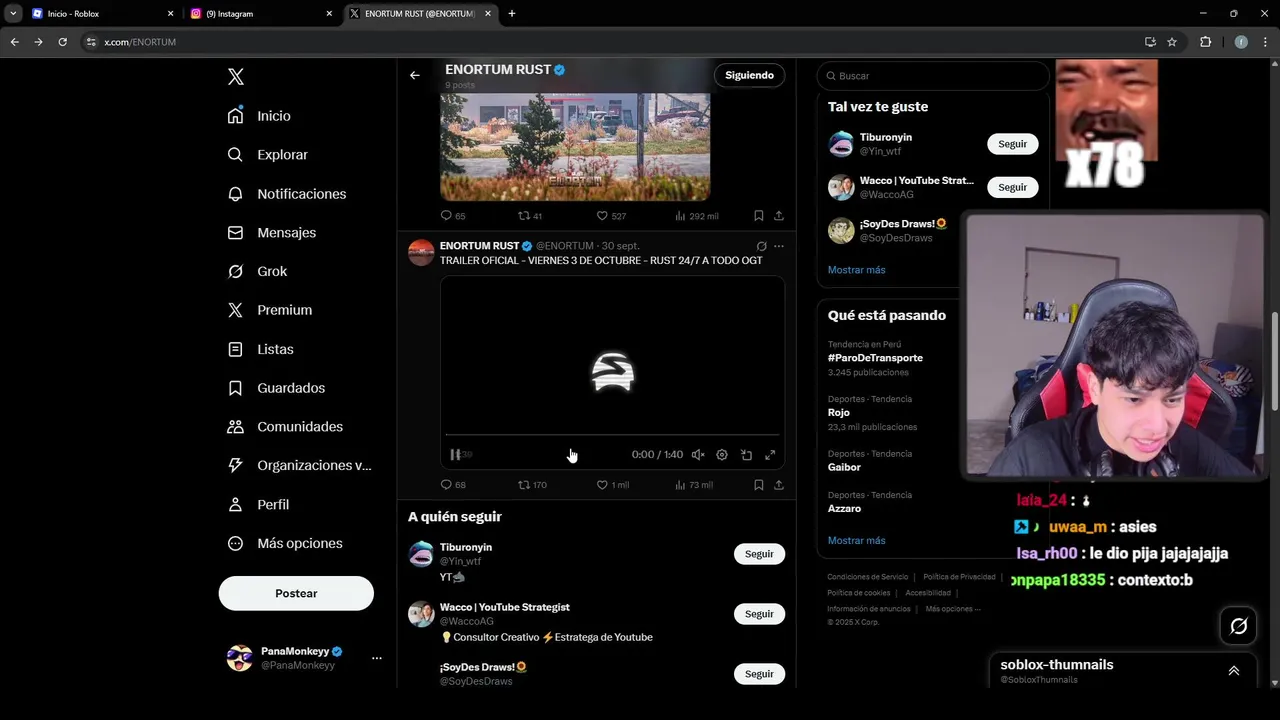Open more options dots on trailer post
Viewport: 1280px width, 720px height.
(779, 246)
